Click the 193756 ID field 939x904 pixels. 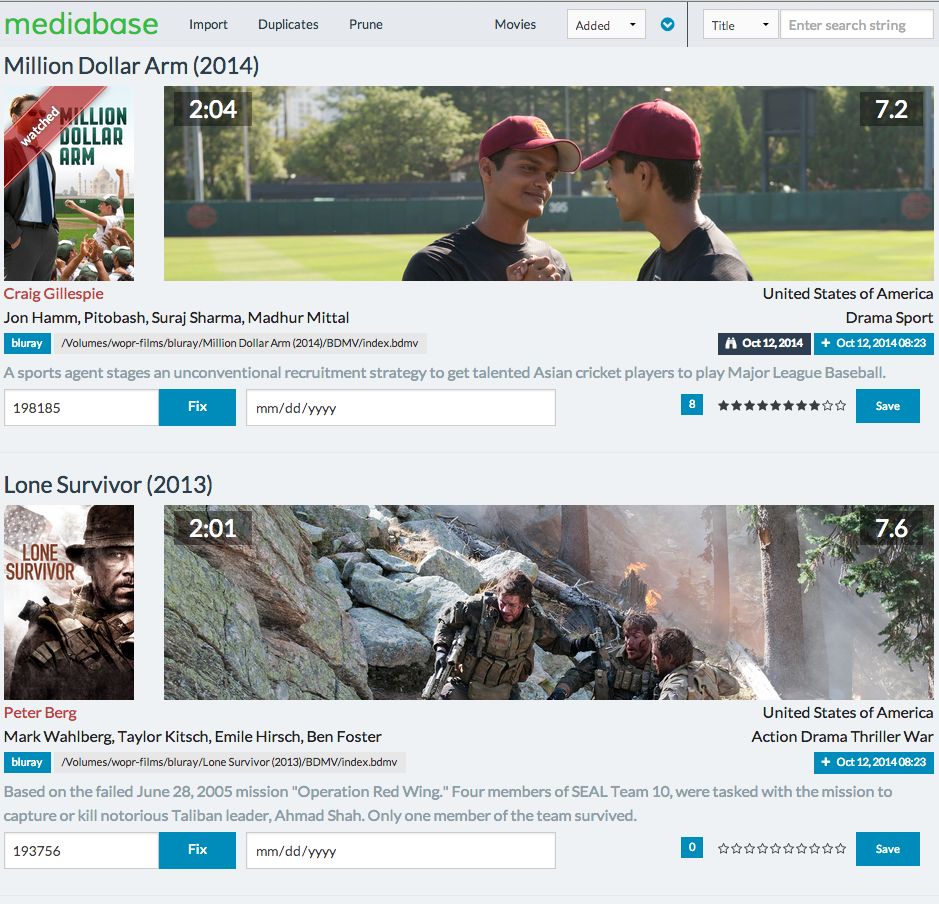(81, 851)
